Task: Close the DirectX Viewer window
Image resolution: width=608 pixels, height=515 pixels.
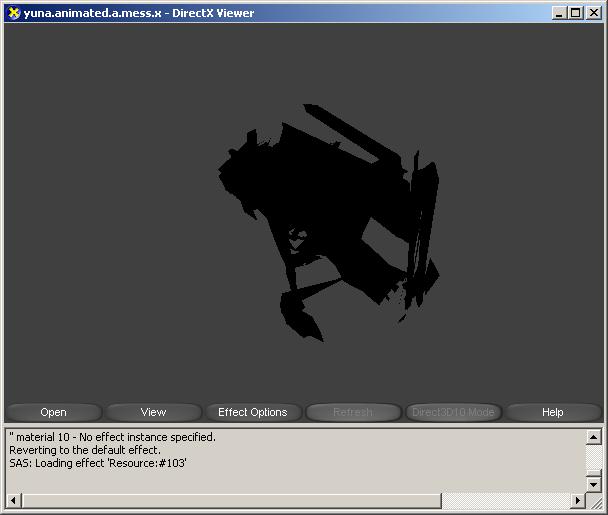Action: coord(593,13)
